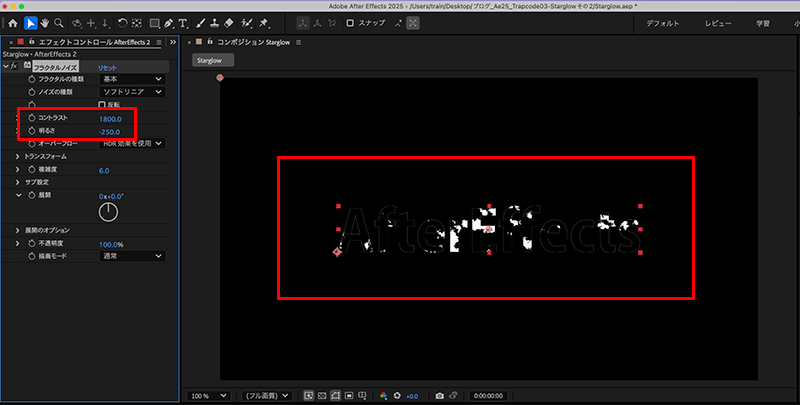The image size is (800, 405).
Task: Check the 反転 invert checkbox
Action: (x=102, y=105)
